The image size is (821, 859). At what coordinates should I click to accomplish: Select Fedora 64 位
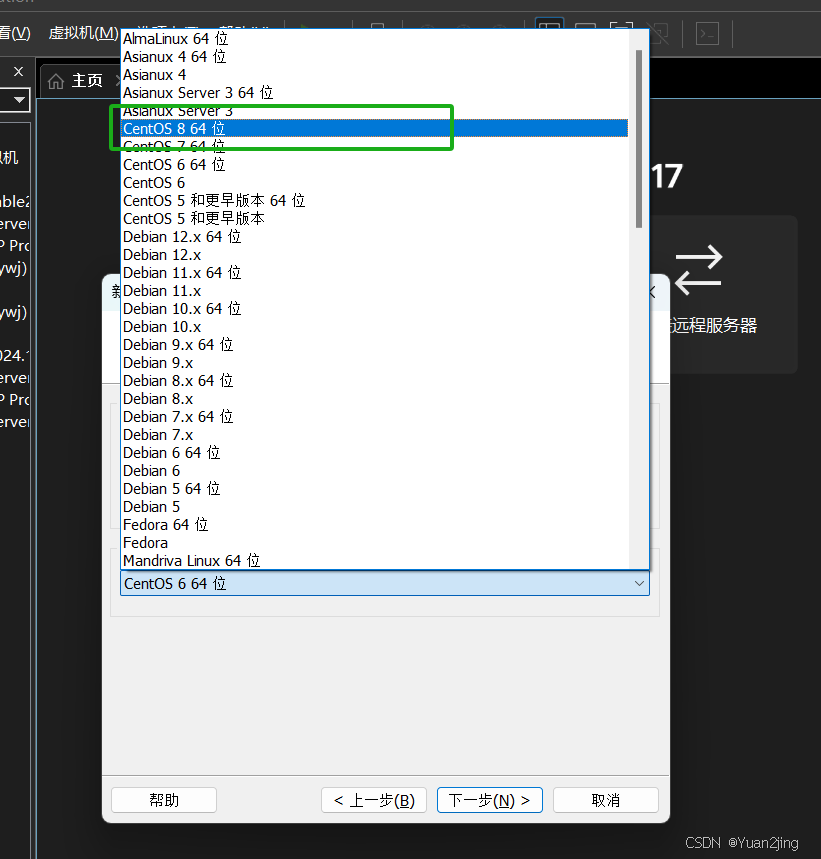375,525
